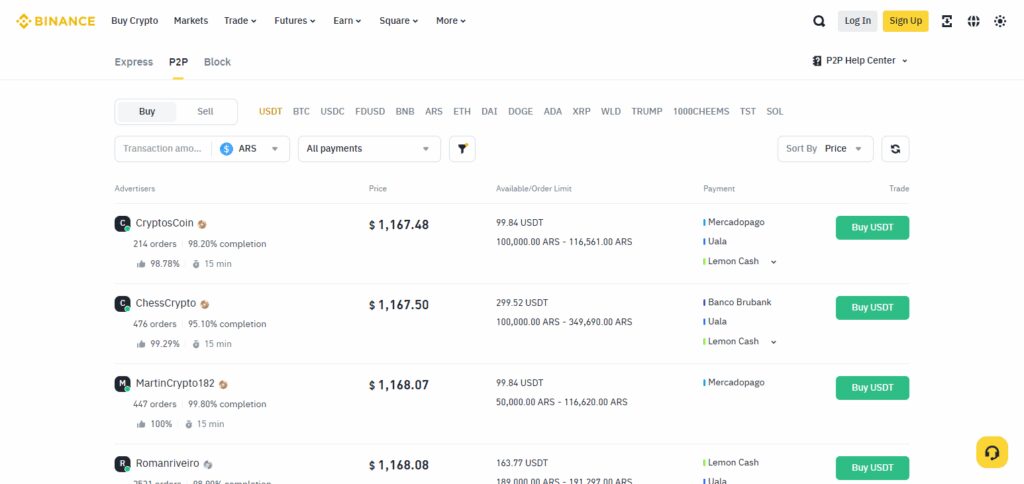Select the DOGE coin tab
The width and height of the screenshot is (1024, 484).
click(520, 112)
